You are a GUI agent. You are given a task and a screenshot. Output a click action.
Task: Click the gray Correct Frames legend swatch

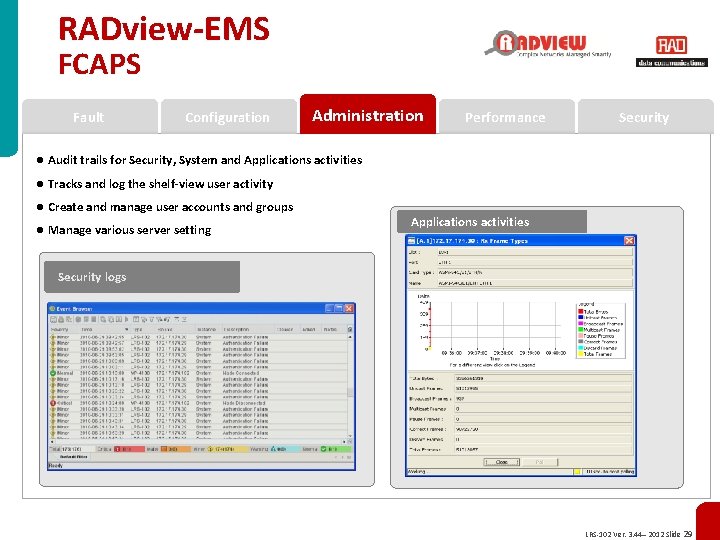pos(580,342)
